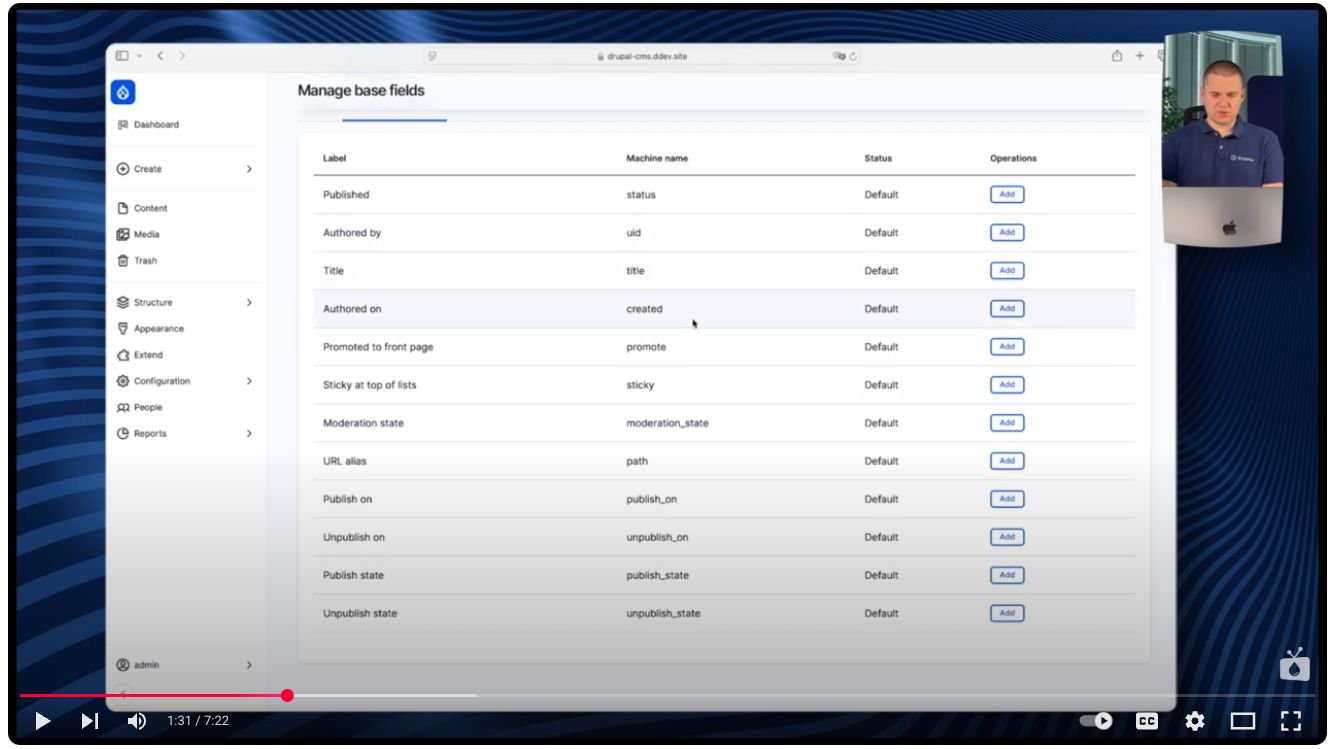The image size is (1335, 749).
Task: Click Add button for Published field
Action: (x=1007, y=194)
